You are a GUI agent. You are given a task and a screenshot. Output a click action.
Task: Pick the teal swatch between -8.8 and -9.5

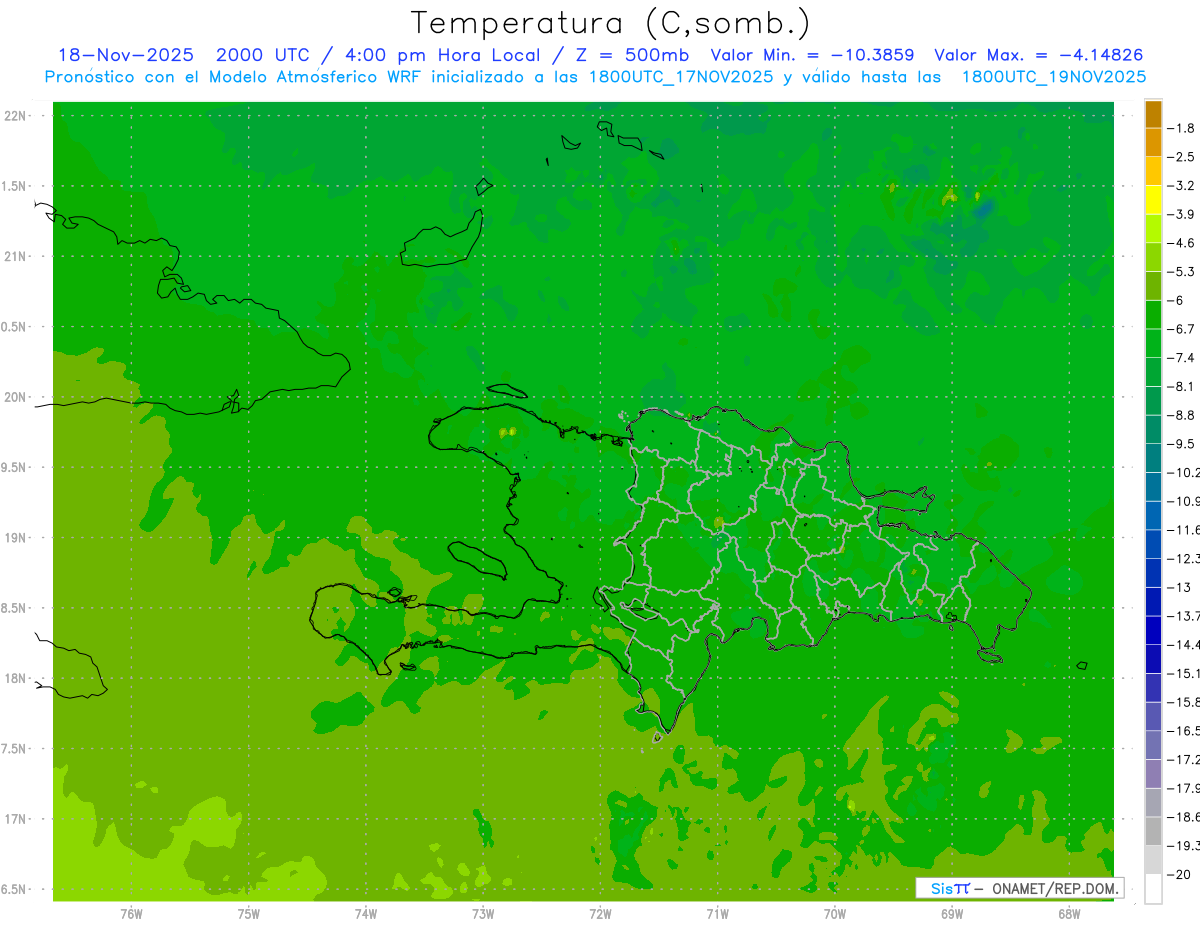(1153, 429)
